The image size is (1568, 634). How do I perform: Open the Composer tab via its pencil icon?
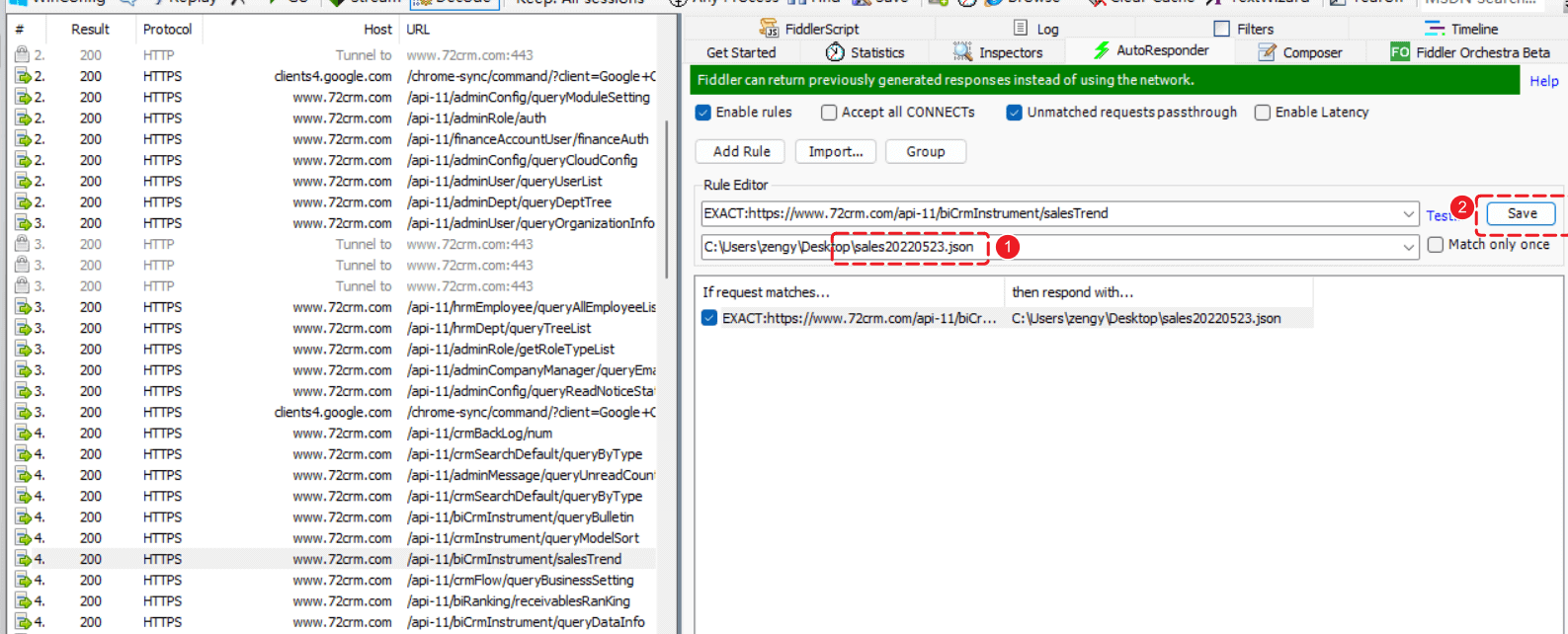pyautogui.click(x=1267, y=52)
